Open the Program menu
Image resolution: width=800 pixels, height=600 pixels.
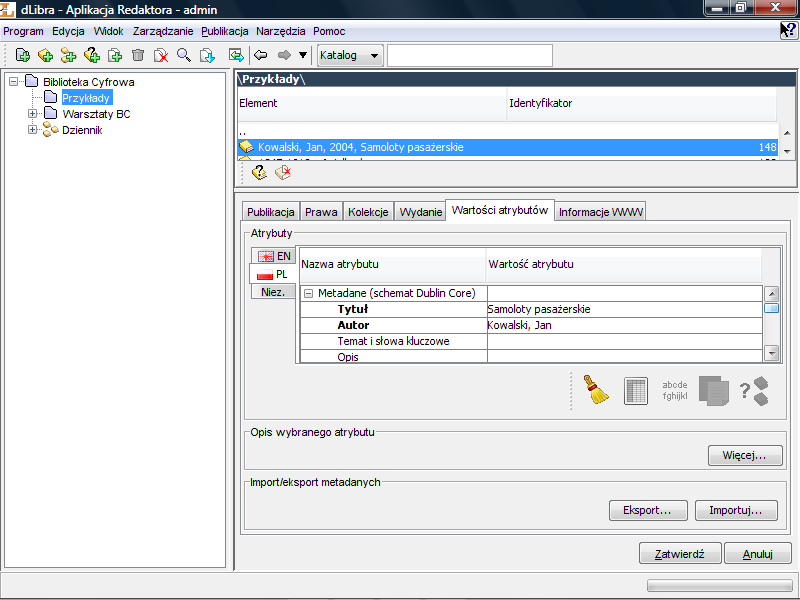tap(23, 31)
